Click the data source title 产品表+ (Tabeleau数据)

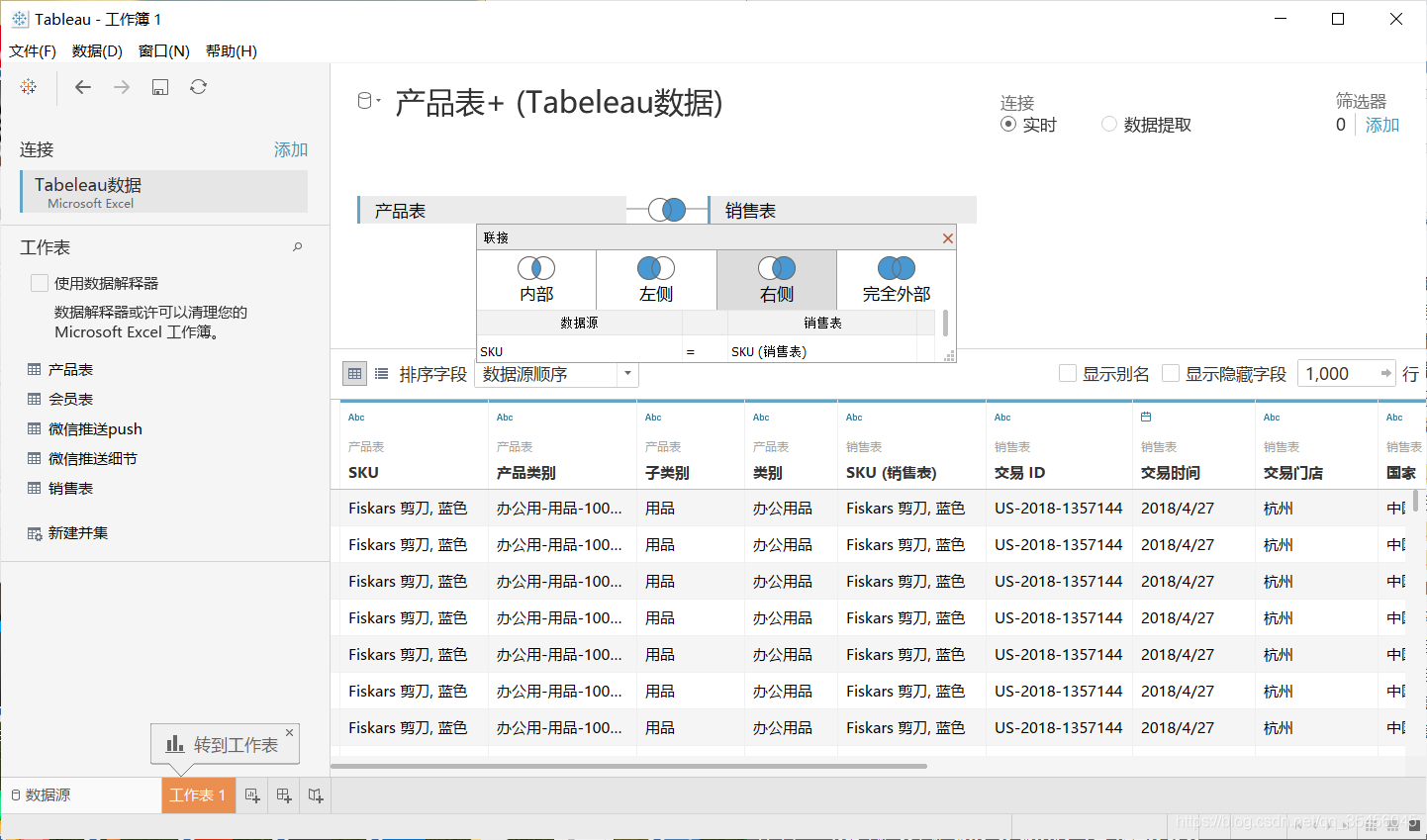tap(559, 102)
